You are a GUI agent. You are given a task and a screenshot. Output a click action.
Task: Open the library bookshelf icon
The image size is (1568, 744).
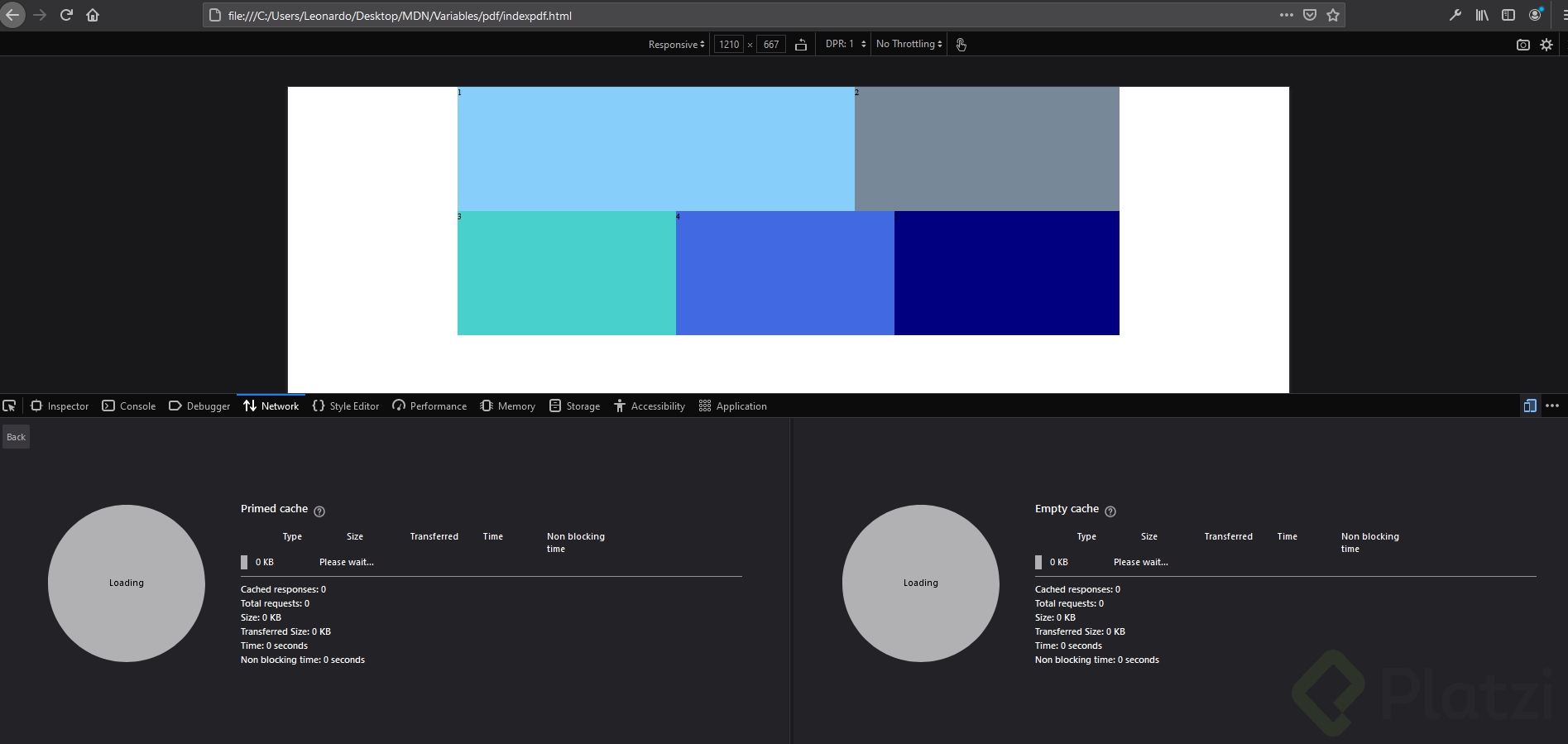1482,15
